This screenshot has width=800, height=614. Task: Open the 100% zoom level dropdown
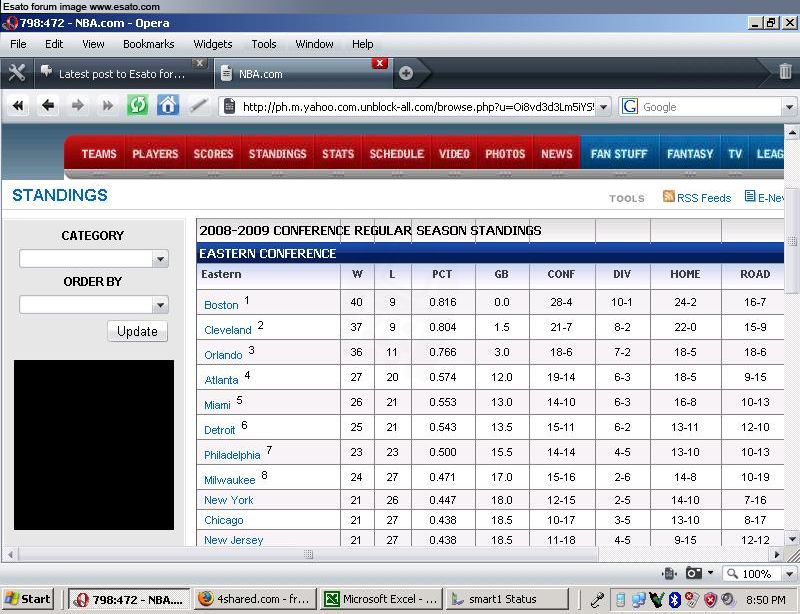point(789,574)
